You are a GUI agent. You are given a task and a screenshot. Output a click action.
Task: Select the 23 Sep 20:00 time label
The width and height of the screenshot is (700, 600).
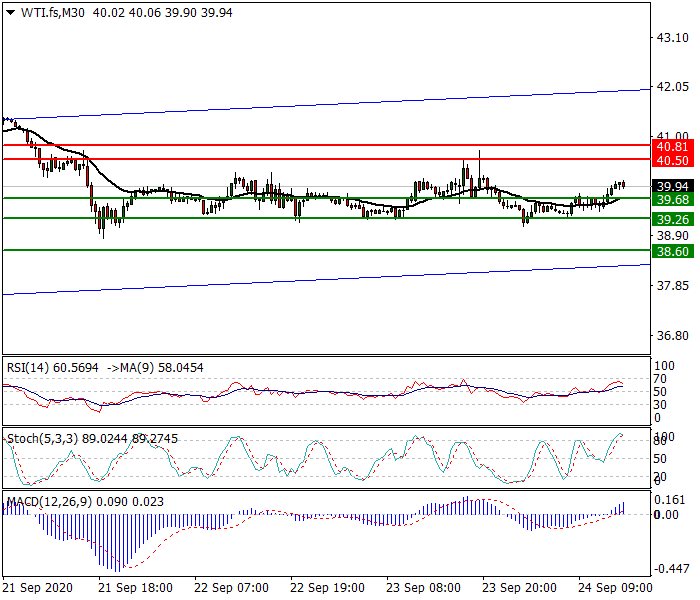coord(519,588)
